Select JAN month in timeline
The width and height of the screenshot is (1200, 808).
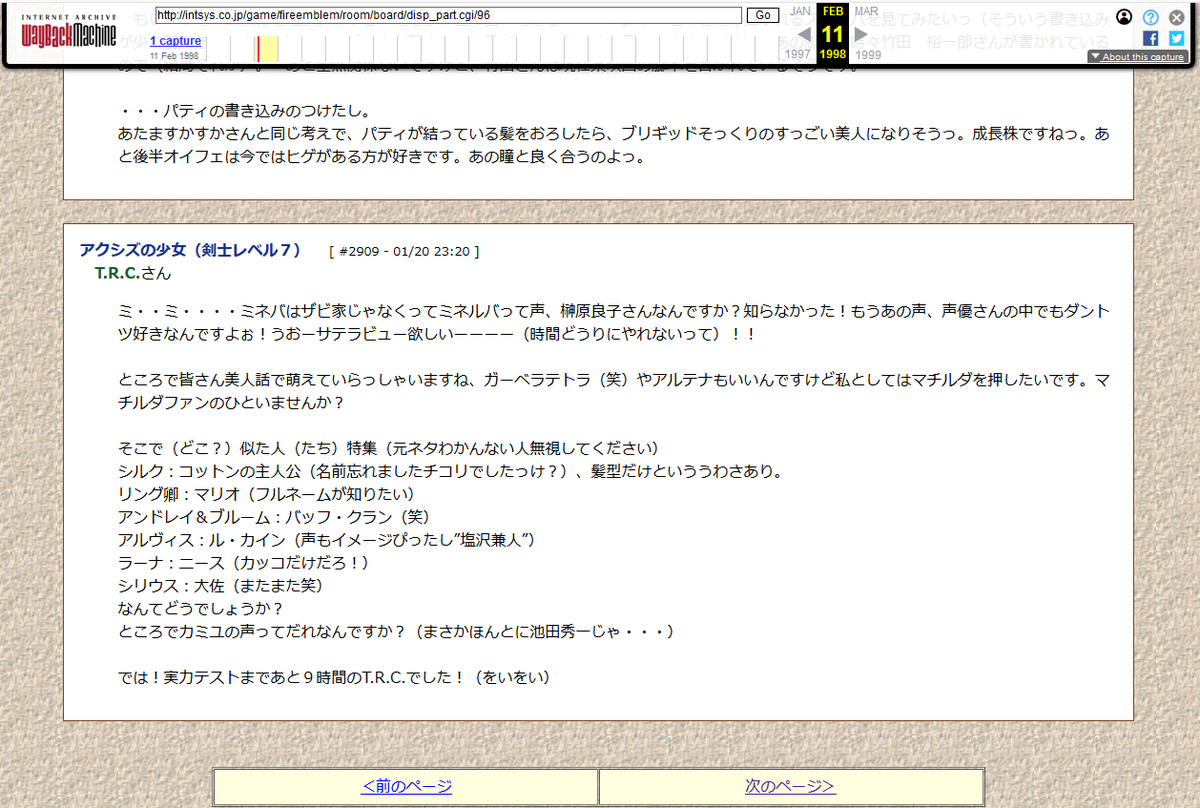801,11
